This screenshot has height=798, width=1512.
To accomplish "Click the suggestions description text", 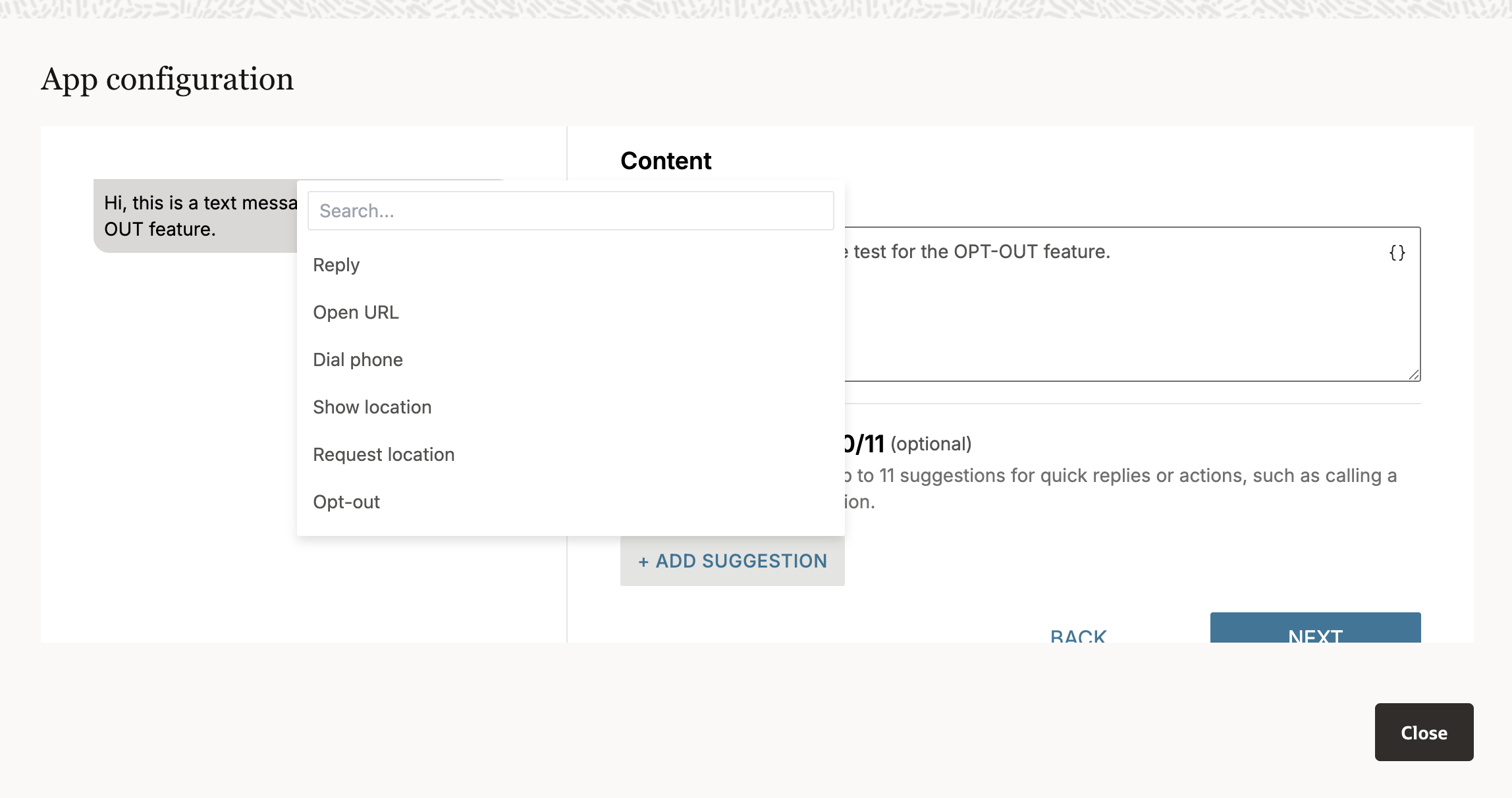I will click(x=1120, y=476).
